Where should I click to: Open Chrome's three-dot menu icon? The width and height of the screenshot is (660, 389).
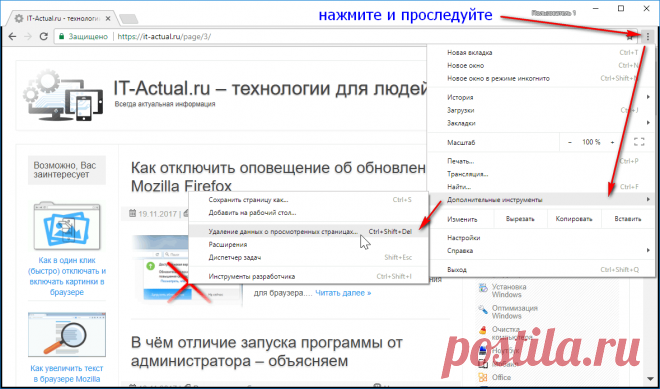[648, 37]
